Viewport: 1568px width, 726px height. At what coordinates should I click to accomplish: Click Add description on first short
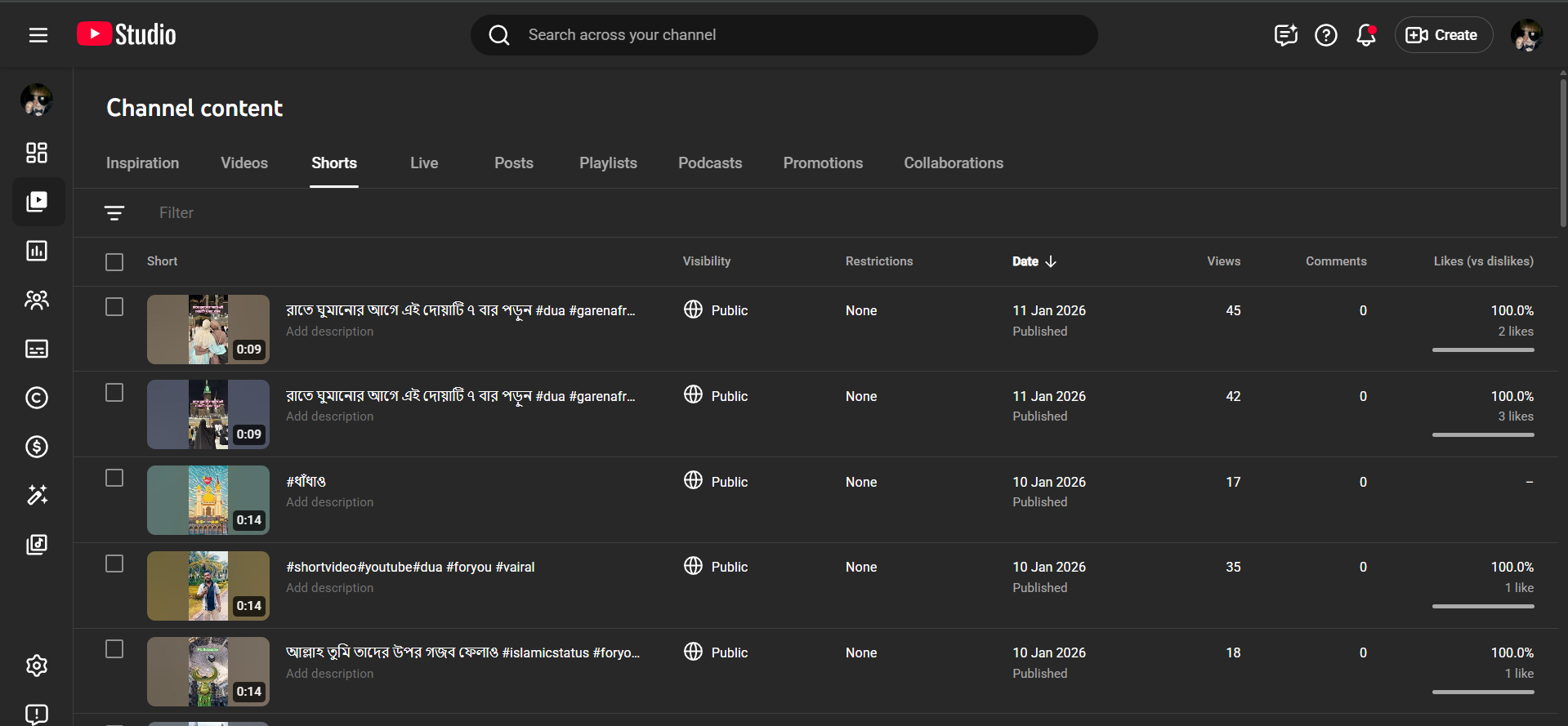329,332
